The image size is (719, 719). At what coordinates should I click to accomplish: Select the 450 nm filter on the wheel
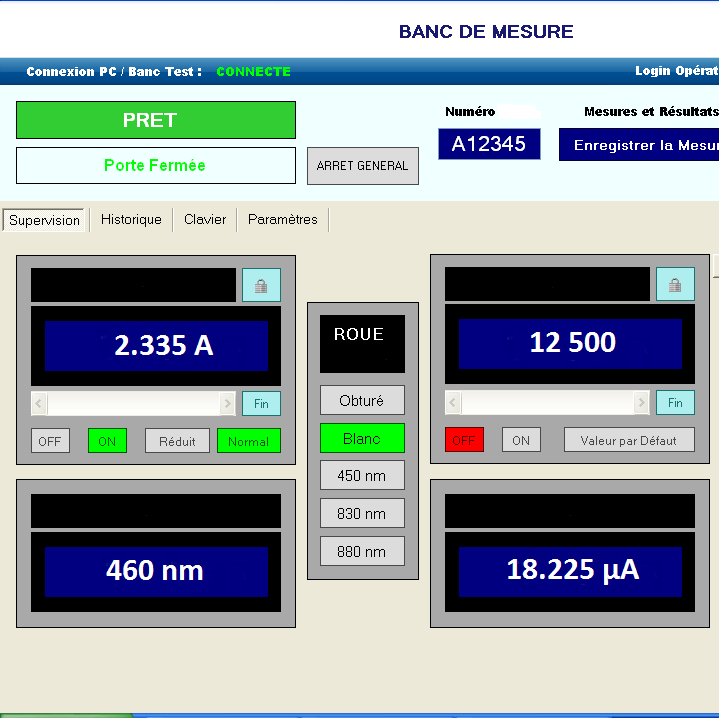pyautogui.click(x=362, y=476)
